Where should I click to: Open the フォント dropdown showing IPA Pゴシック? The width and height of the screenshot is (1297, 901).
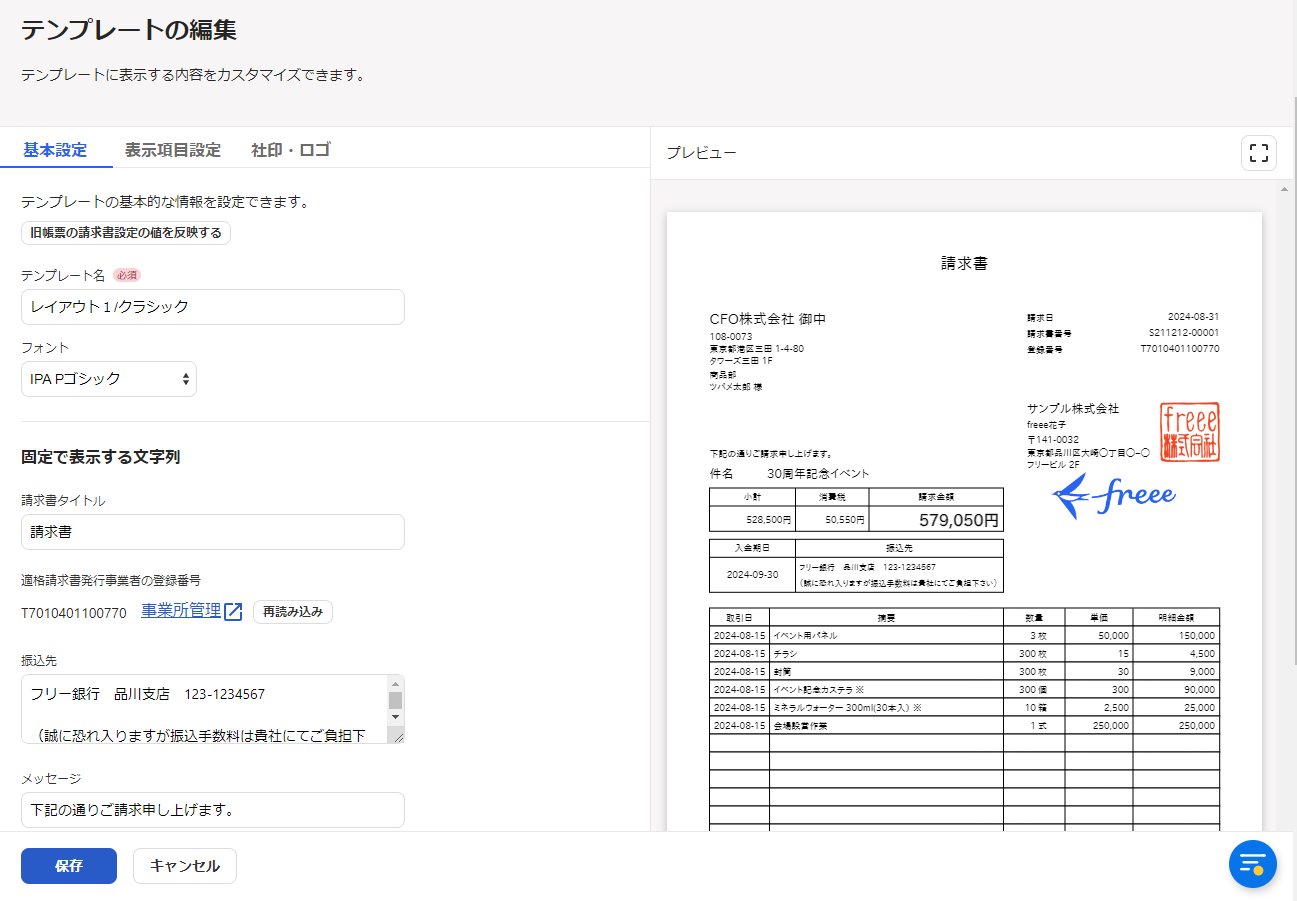click(x=109, y=379)
